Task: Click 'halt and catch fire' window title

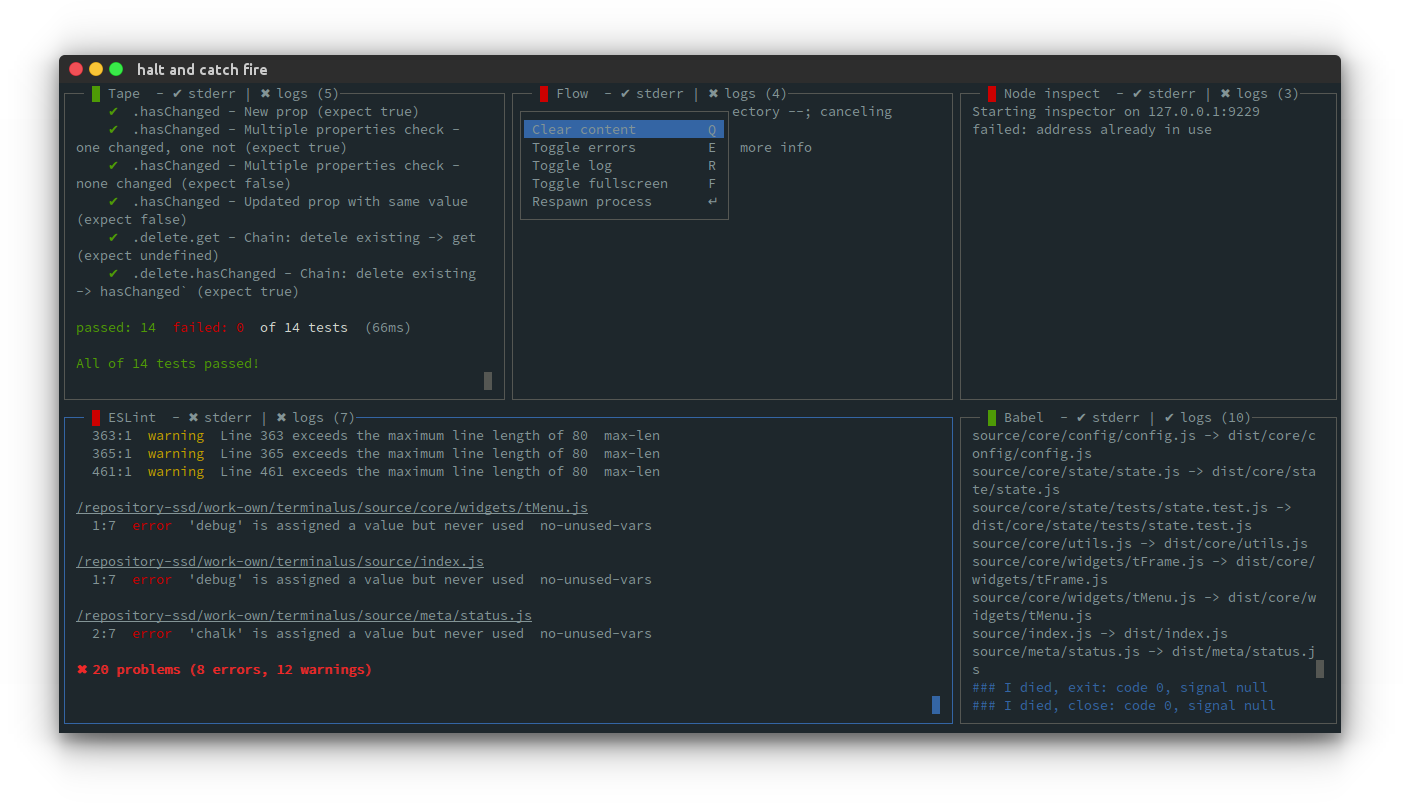Action: pyautogui.click(x=202, y=69)
